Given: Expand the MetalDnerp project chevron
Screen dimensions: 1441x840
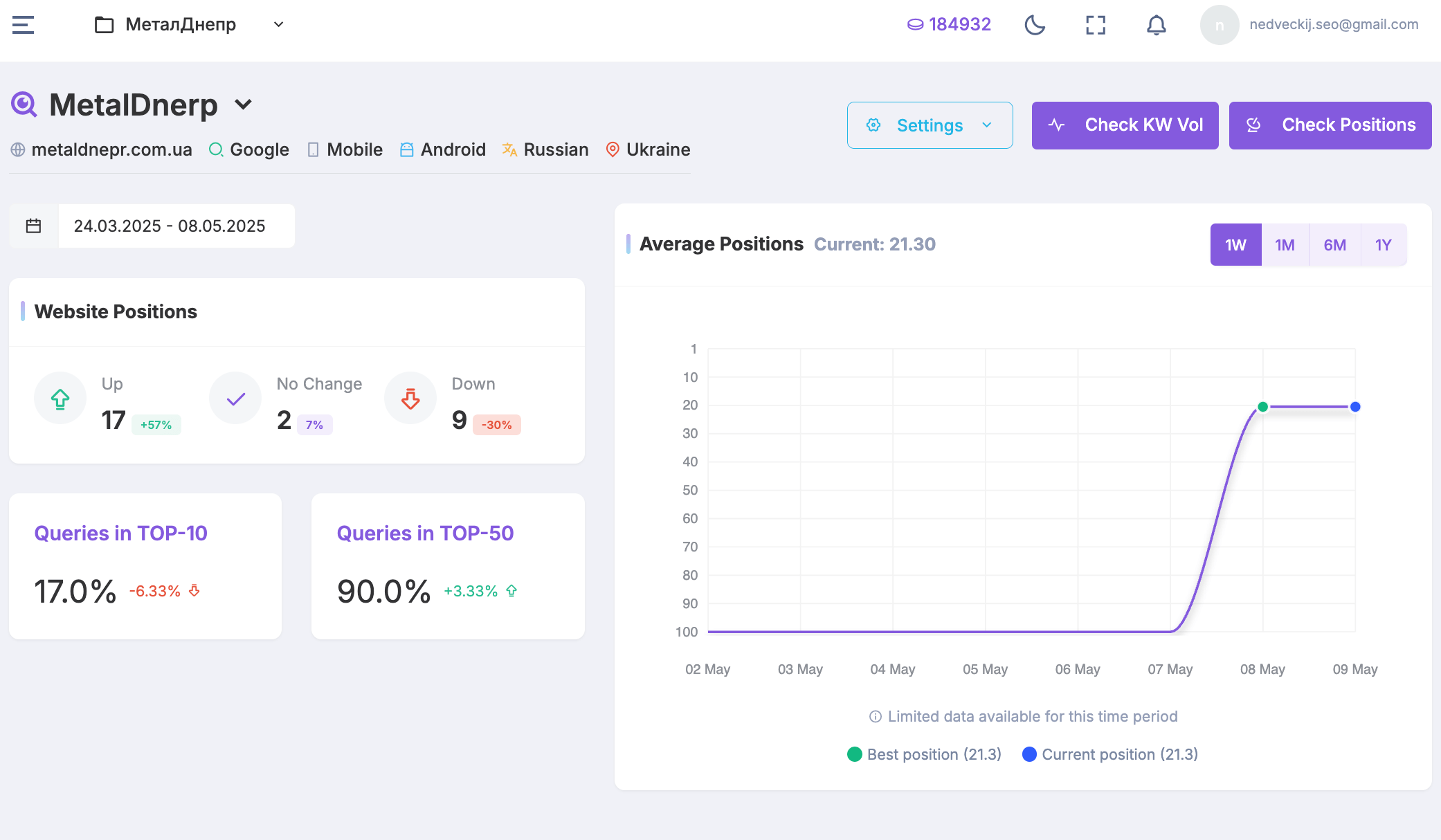Looking at the screenshot, I should 243,105.
